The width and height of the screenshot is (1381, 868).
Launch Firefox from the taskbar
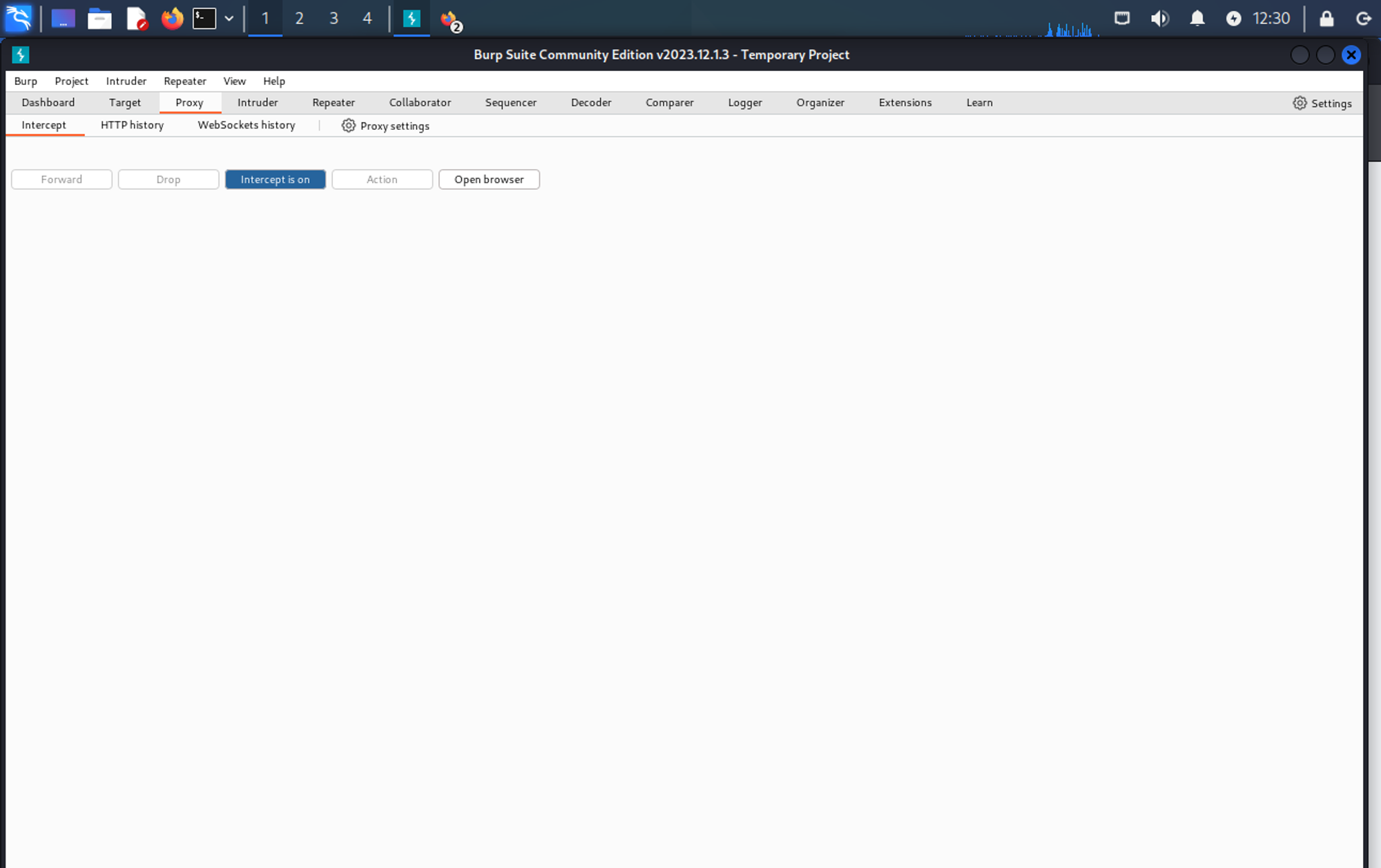tap(172, 18)
